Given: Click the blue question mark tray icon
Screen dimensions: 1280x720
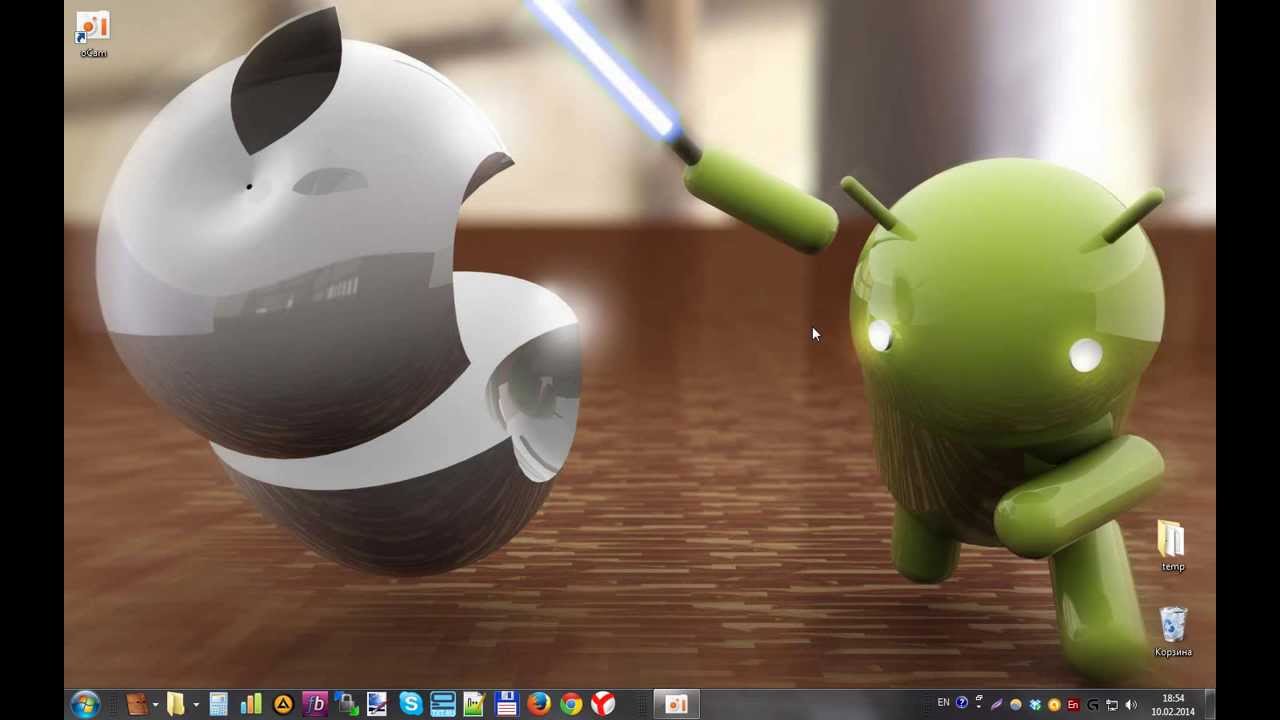Looking at the screenshot, I should click(962, 703).
